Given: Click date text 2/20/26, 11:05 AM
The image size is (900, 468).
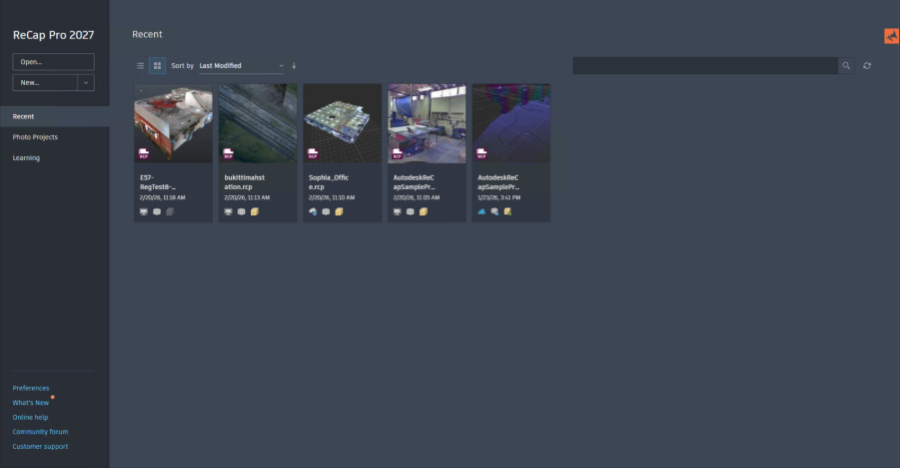Looking at the screenshot, I should point(416,198).
